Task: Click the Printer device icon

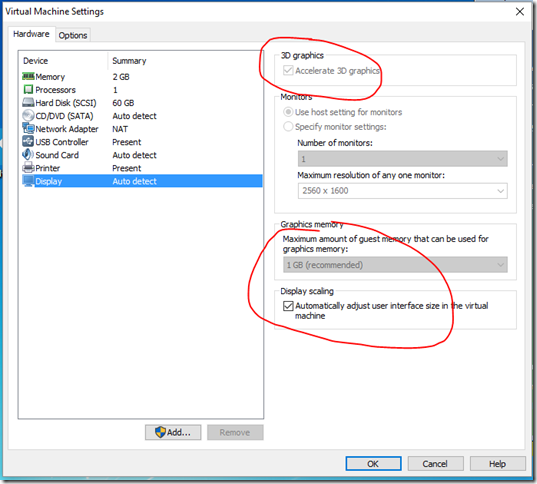Action: [x=28, y=168]
